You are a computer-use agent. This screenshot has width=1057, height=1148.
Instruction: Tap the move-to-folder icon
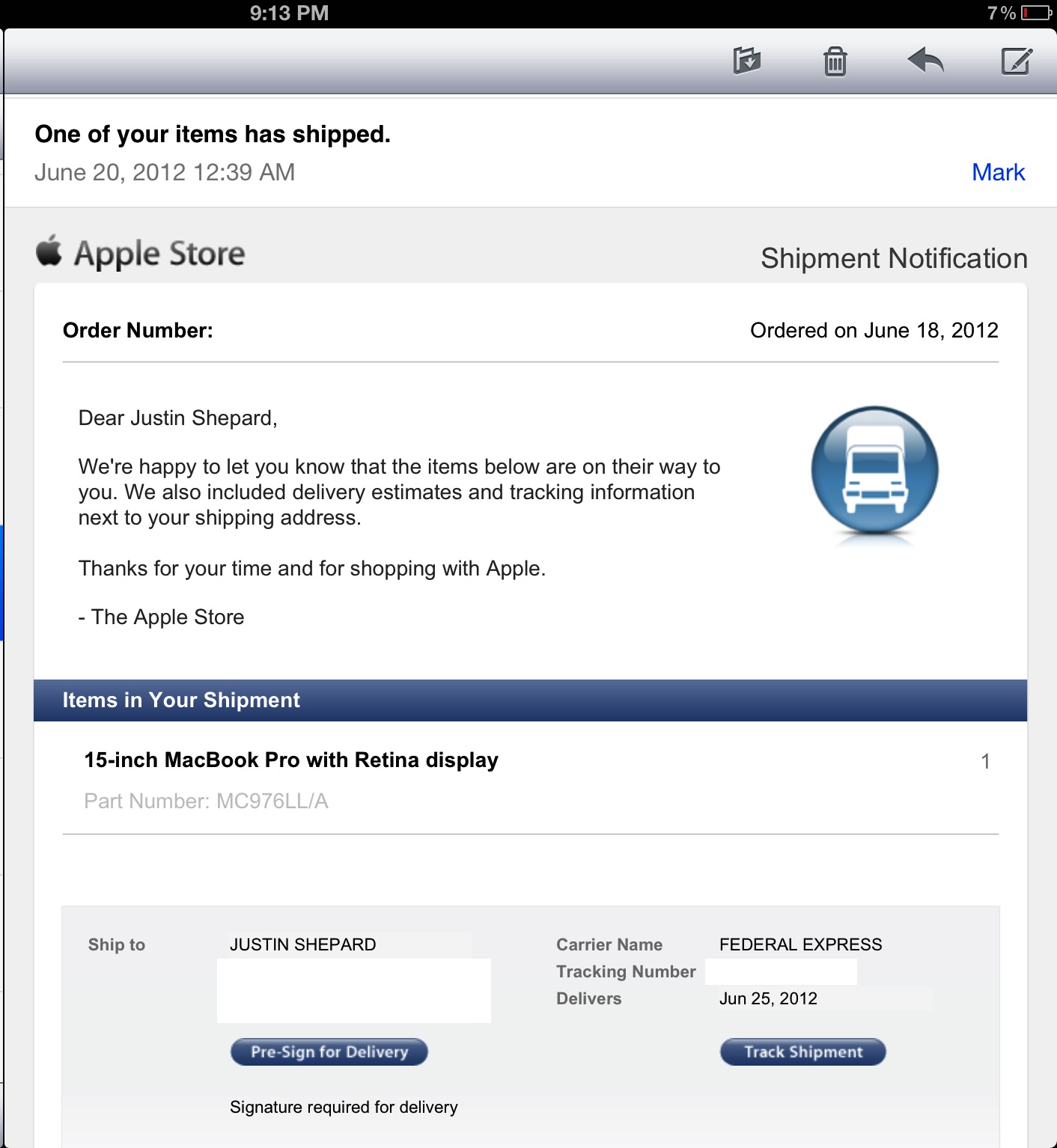click(746, 61)
